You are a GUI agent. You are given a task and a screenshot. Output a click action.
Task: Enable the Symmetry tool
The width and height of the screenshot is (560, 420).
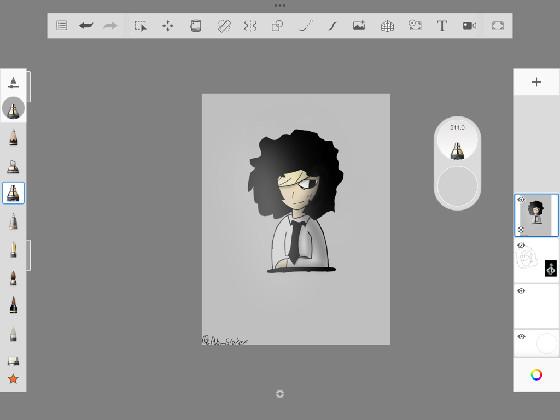point(250,26)
